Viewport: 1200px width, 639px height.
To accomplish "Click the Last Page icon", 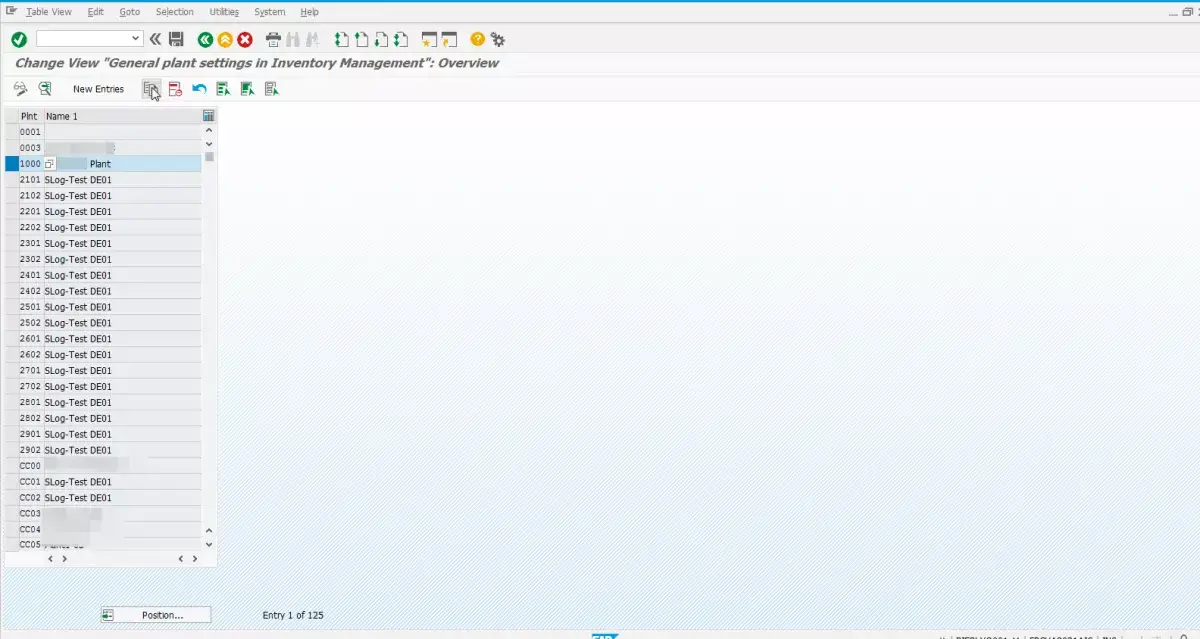I will coord(401,39).
